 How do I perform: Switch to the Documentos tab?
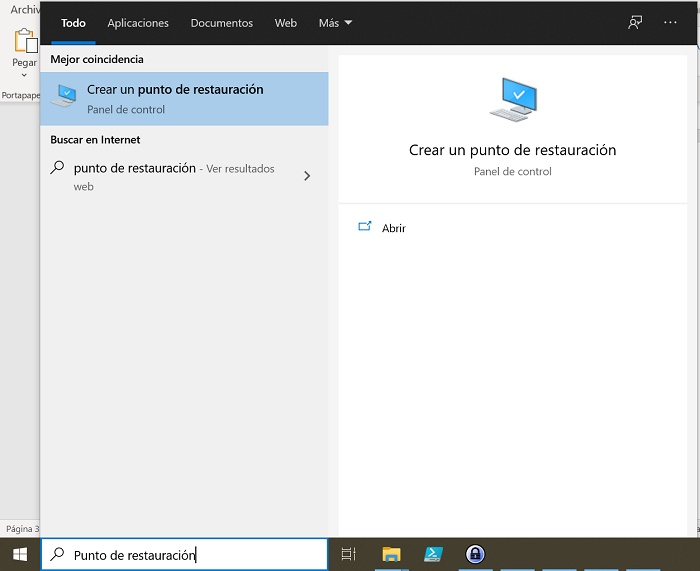[221, 23]
